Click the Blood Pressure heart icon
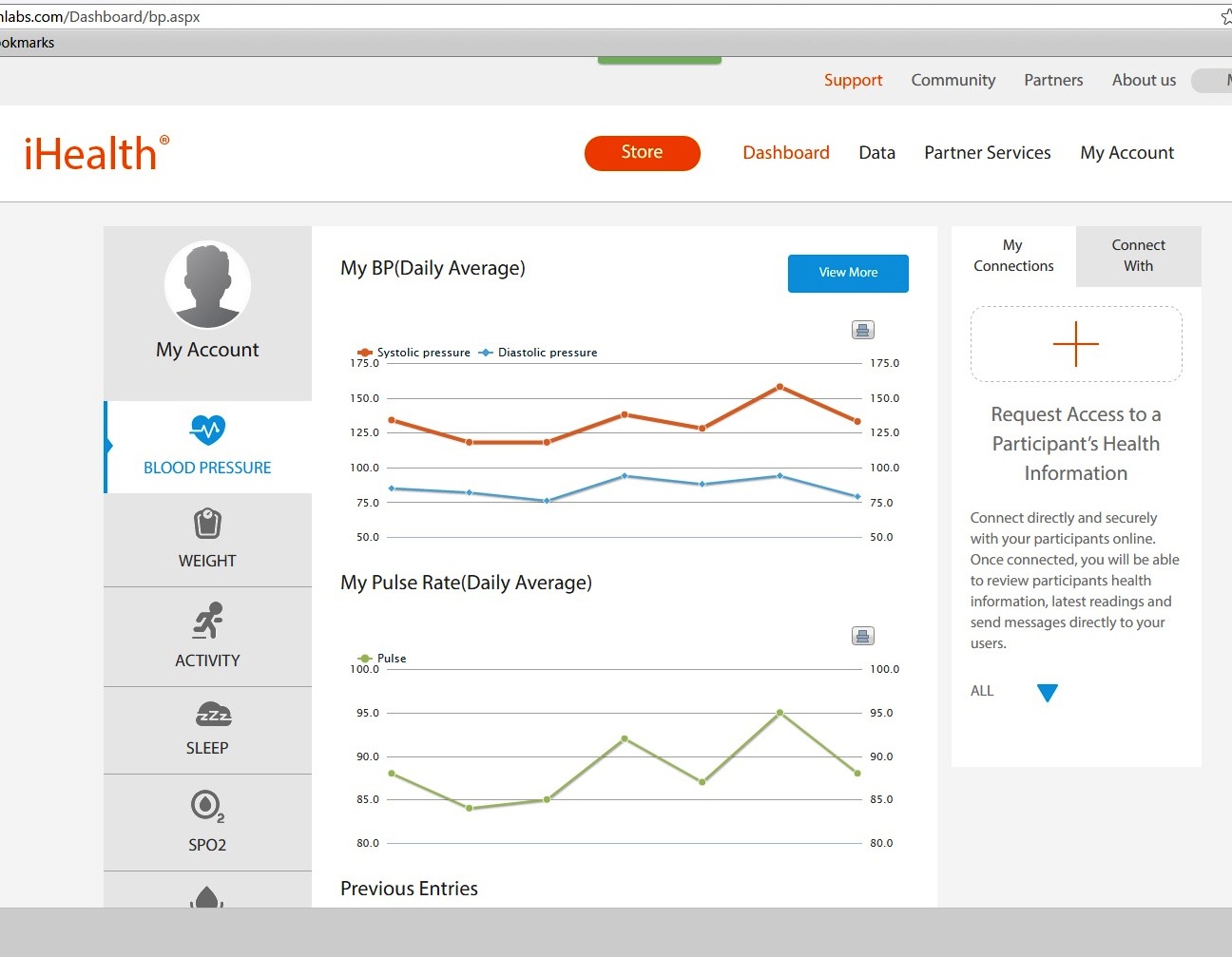This screenshot has width=1232, height=957. (x=207, y=431)
